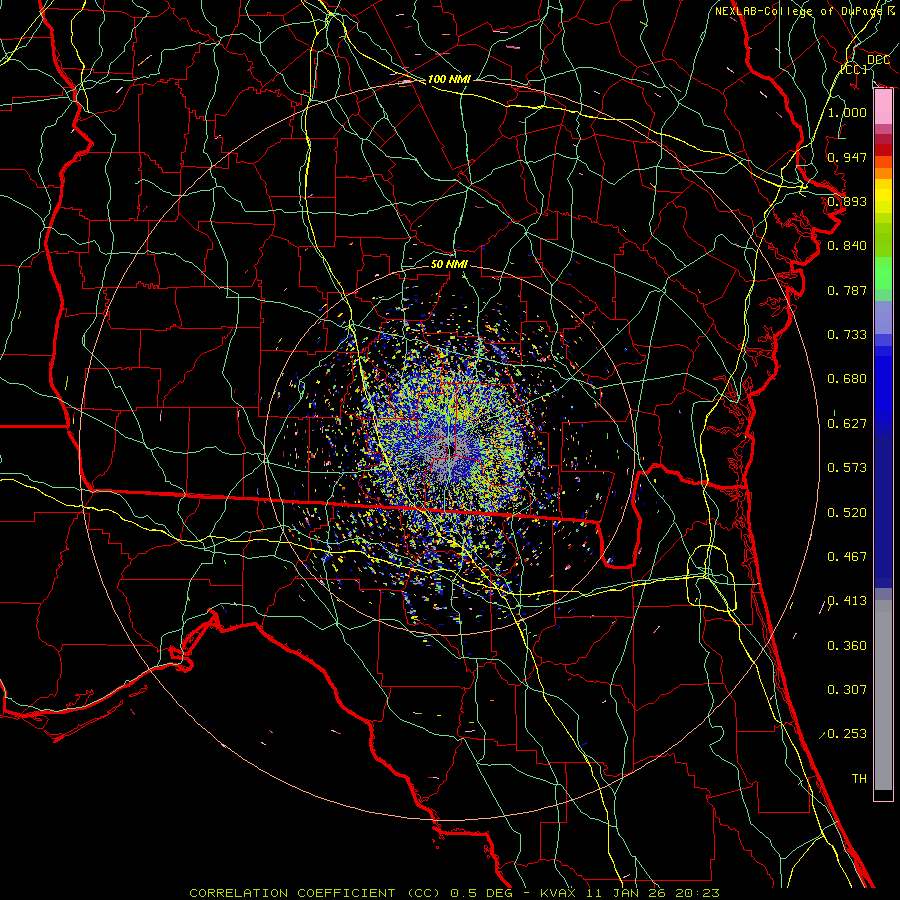The image size is (900, 900).
Task: Click the '50 NMI' range ring label
Action: tap(449, 264)
